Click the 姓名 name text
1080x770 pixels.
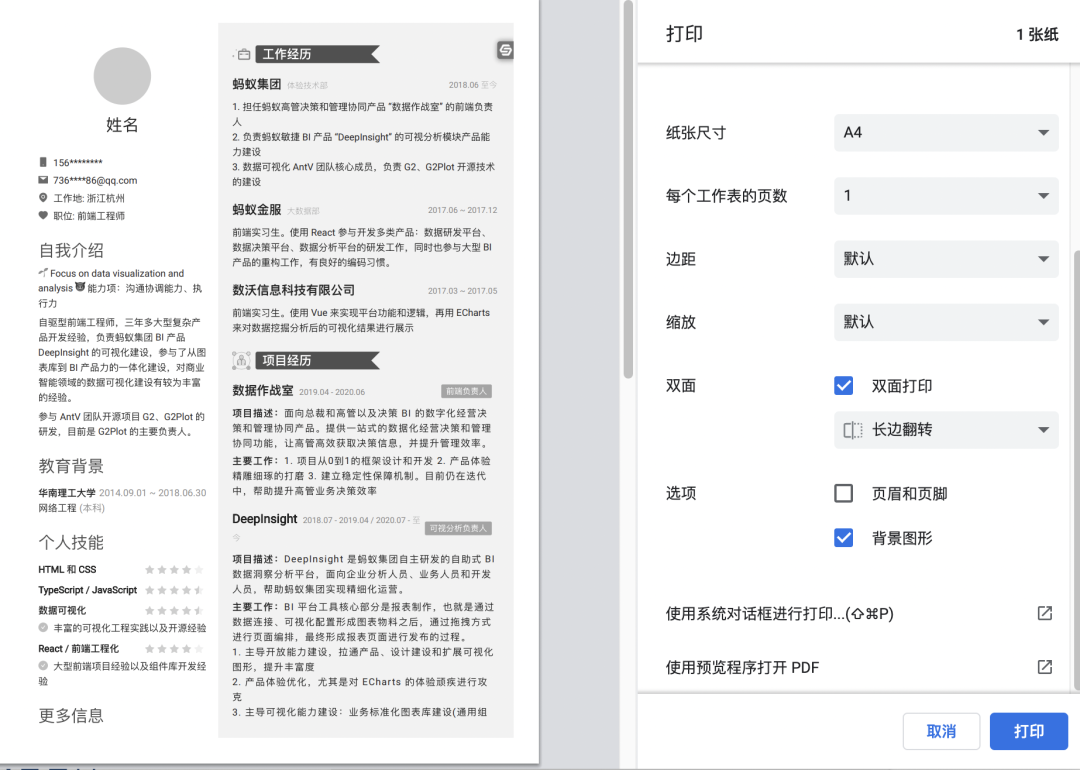(122, 125)
